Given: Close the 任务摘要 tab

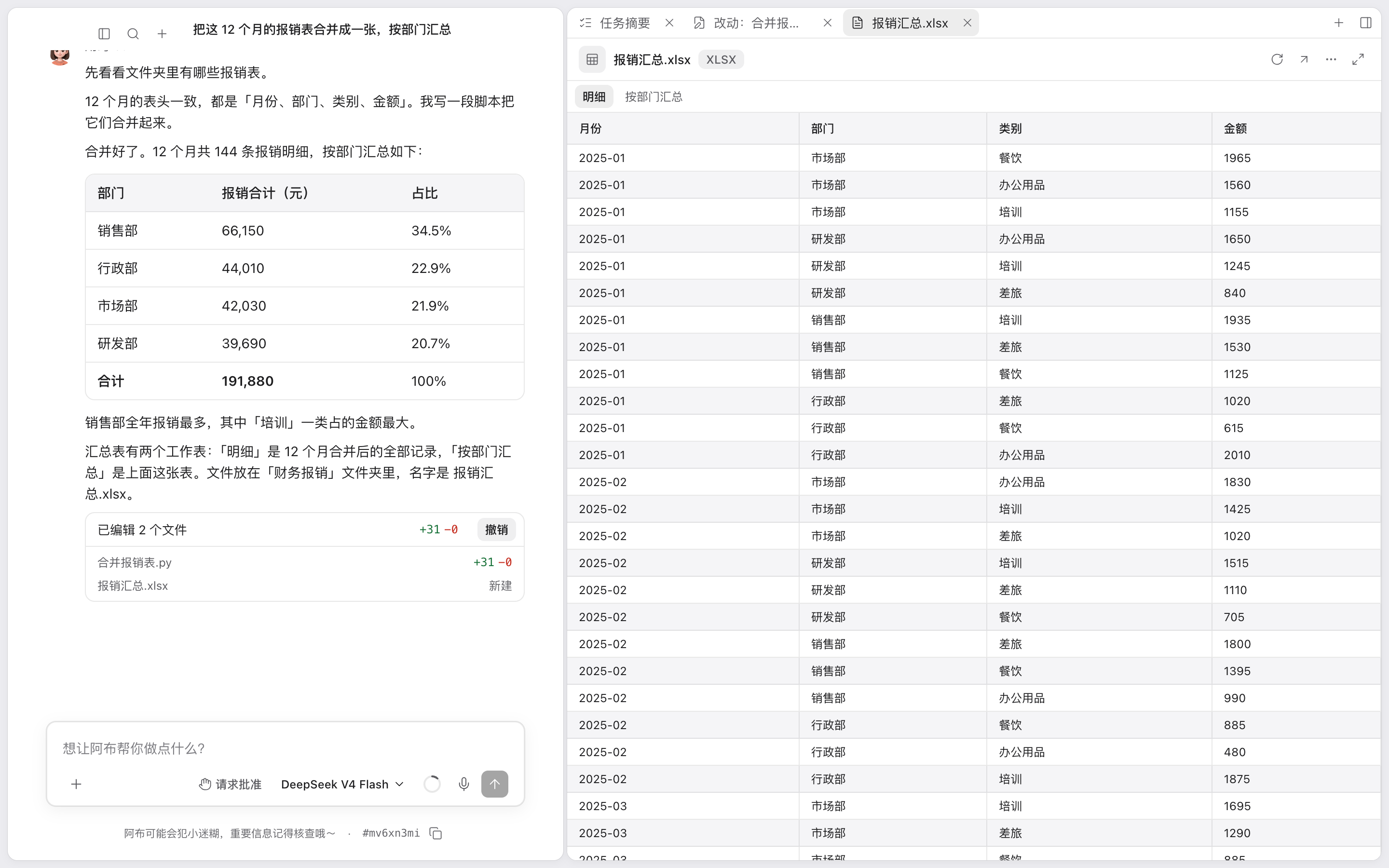Looking at the screenshot, I should pos(669,23).
